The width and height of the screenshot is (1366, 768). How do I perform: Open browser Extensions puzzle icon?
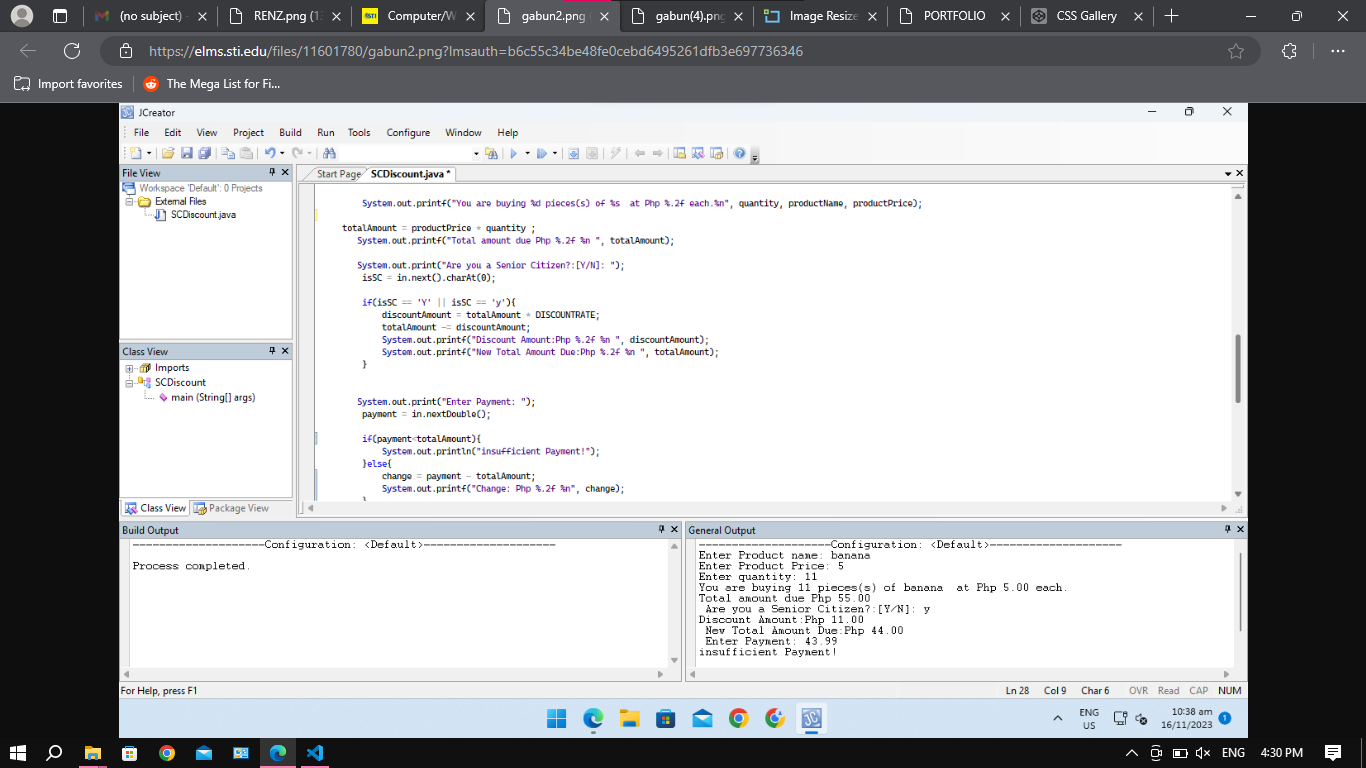point(1289,51)
